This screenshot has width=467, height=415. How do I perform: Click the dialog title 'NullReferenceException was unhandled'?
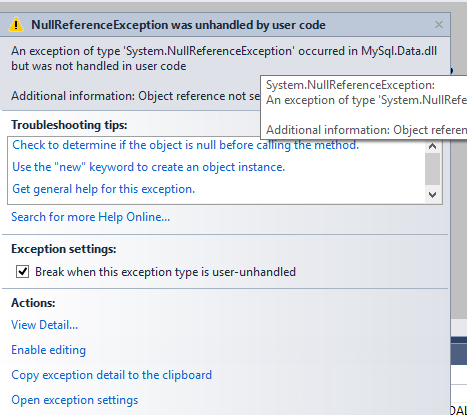178,25
